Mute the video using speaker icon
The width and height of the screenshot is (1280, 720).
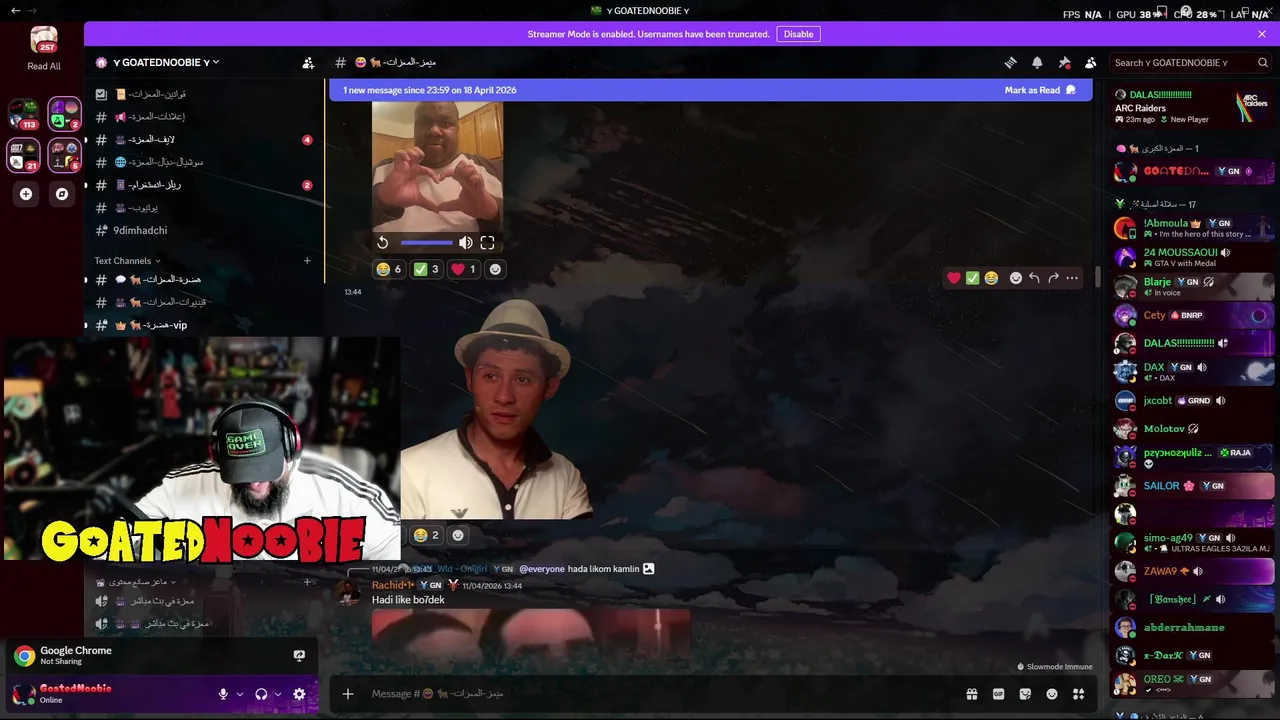click(x=465, y=243)
